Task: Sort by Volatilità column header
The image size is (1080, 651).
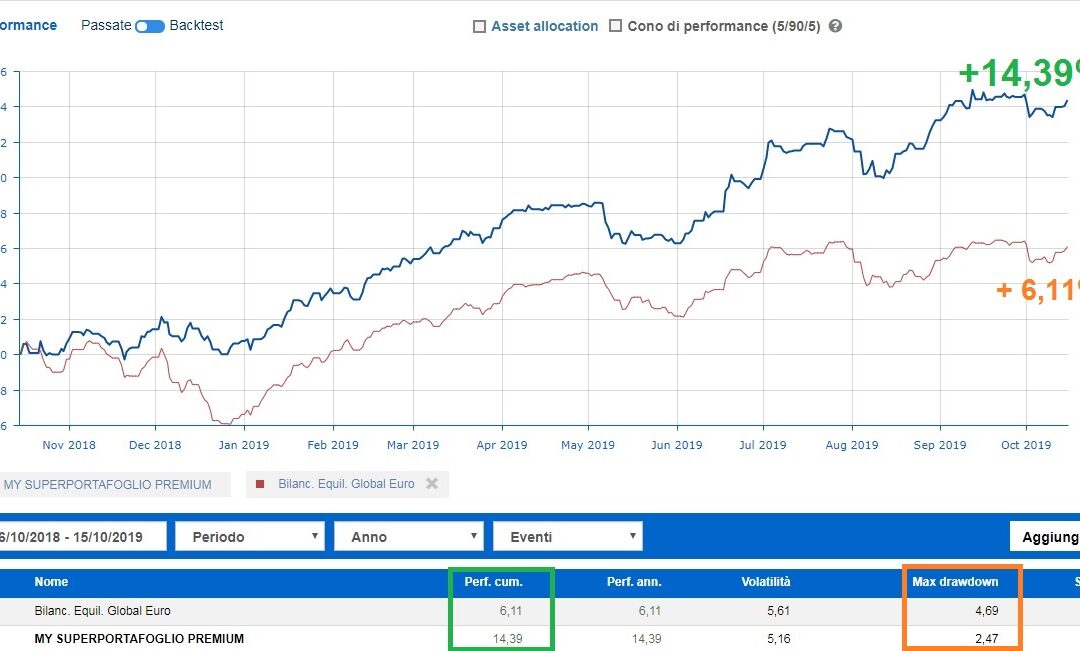Action: pyautogui.click(x=768, y=582)
